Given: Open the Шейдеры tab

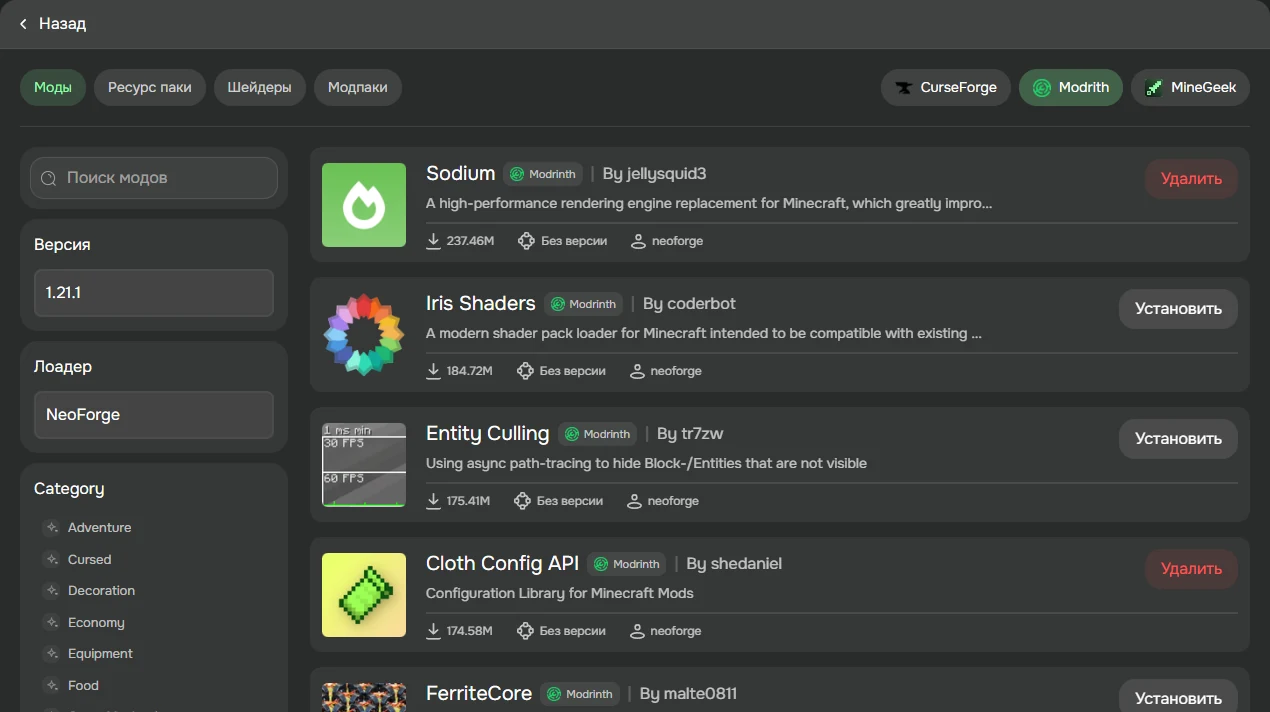Looking at the screenshot, I should tap(260, 87).
